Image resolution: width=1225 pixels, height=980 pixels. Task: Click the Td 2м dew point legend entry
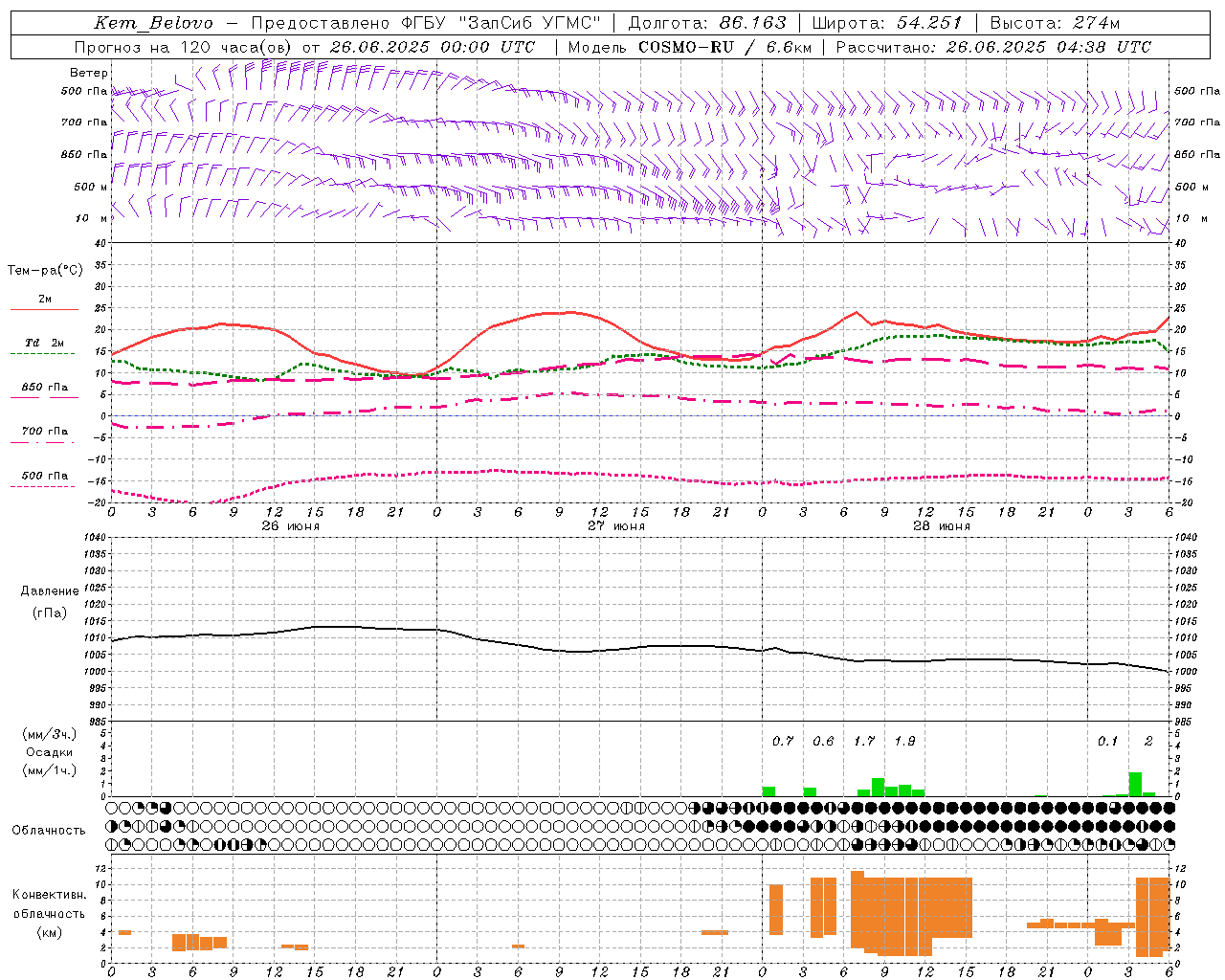(44, 343)
